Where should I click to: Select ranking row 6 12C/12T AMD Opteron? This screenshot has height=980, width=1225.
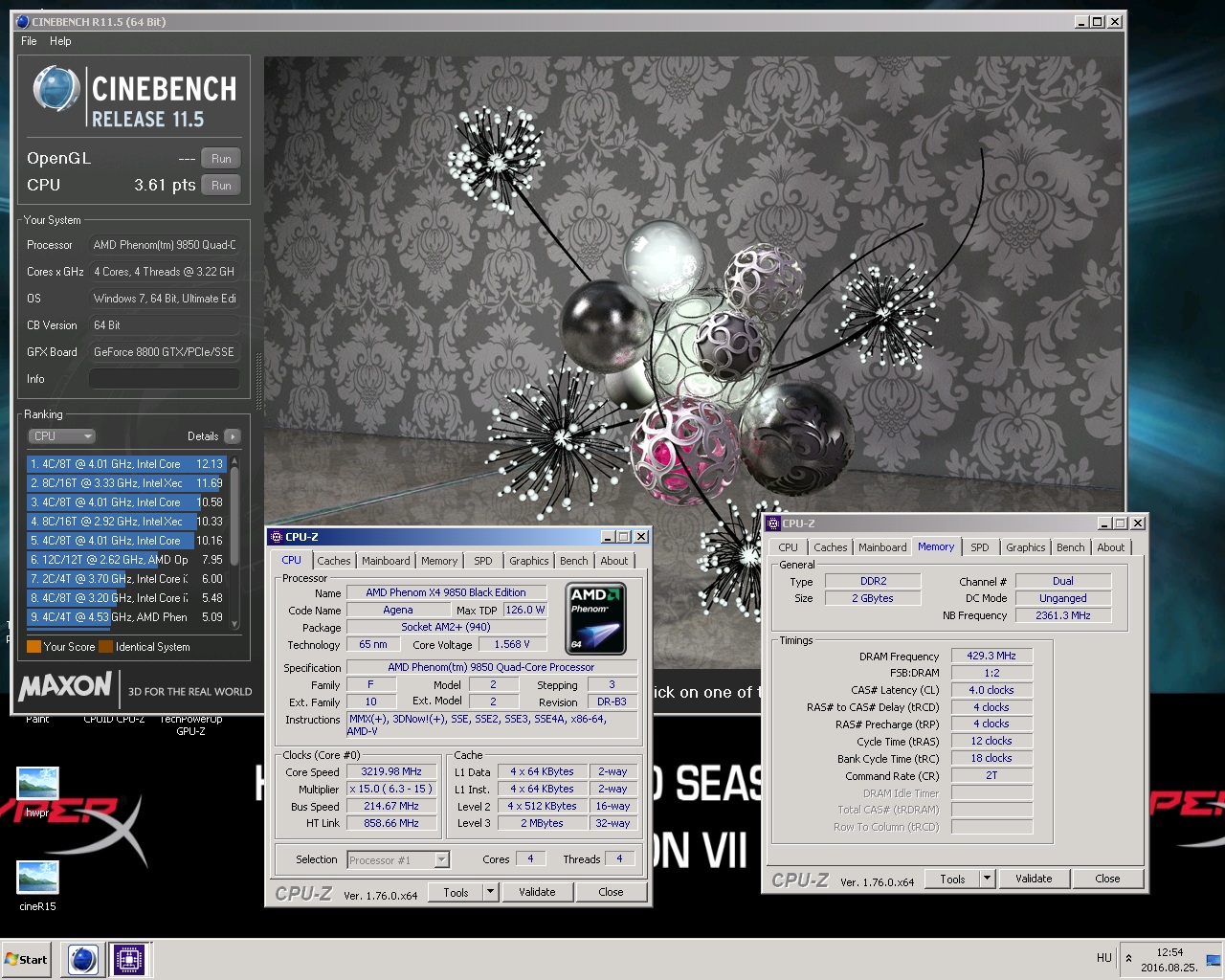[126, 560]
